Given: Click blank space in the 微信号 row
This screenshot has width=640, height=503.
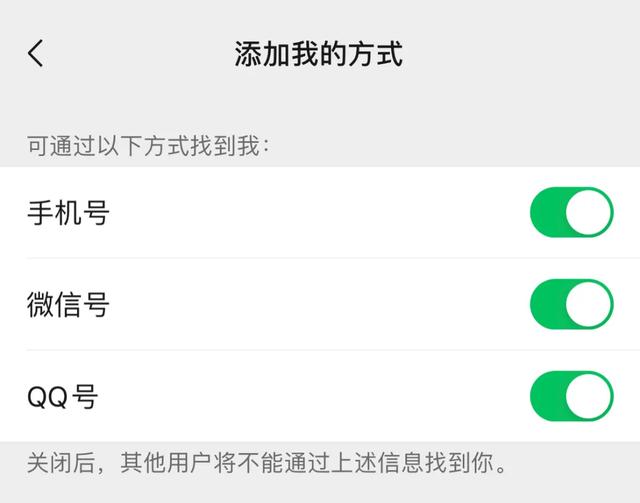Looking at the screenshot, I should tap(320, 304).
